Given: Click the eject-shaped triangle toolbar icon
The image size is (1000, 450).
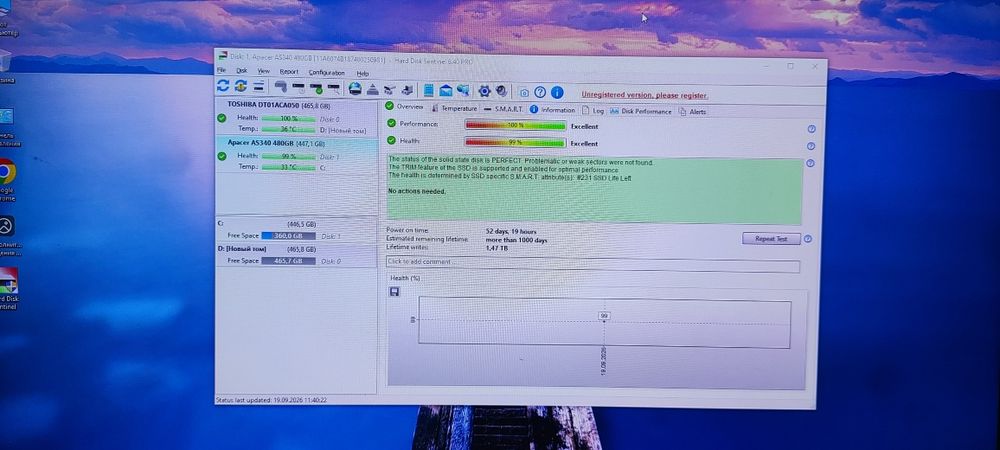Looking at the screenshot, I should [373, 89].
